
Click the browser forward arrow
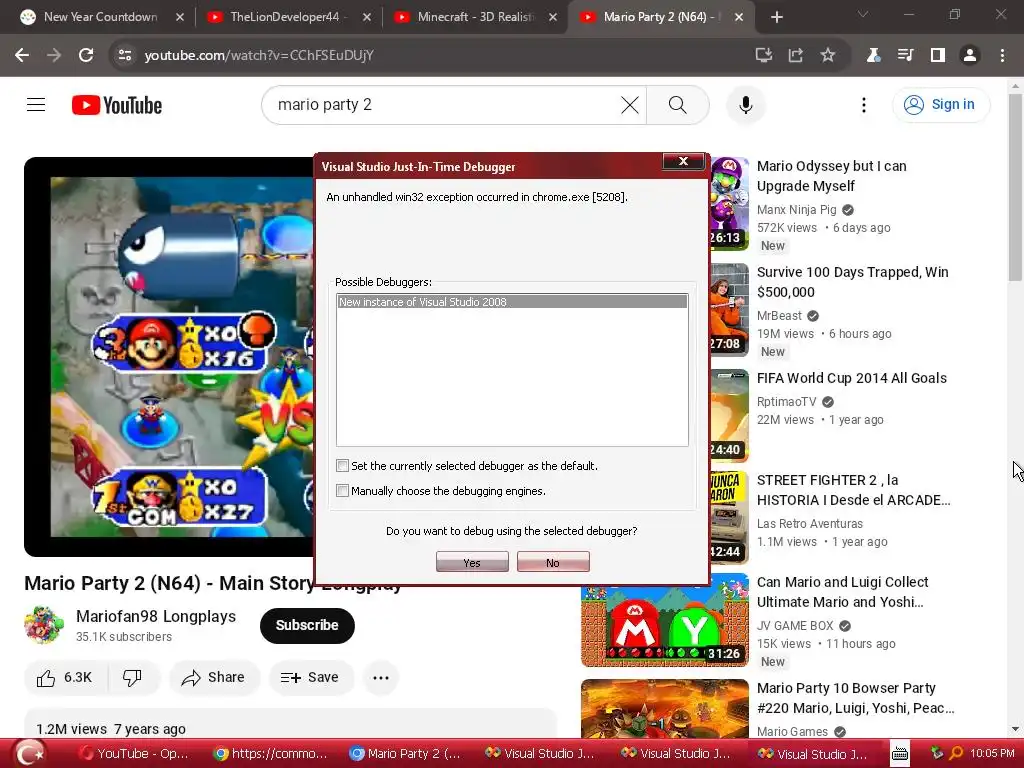pos(54,56)
